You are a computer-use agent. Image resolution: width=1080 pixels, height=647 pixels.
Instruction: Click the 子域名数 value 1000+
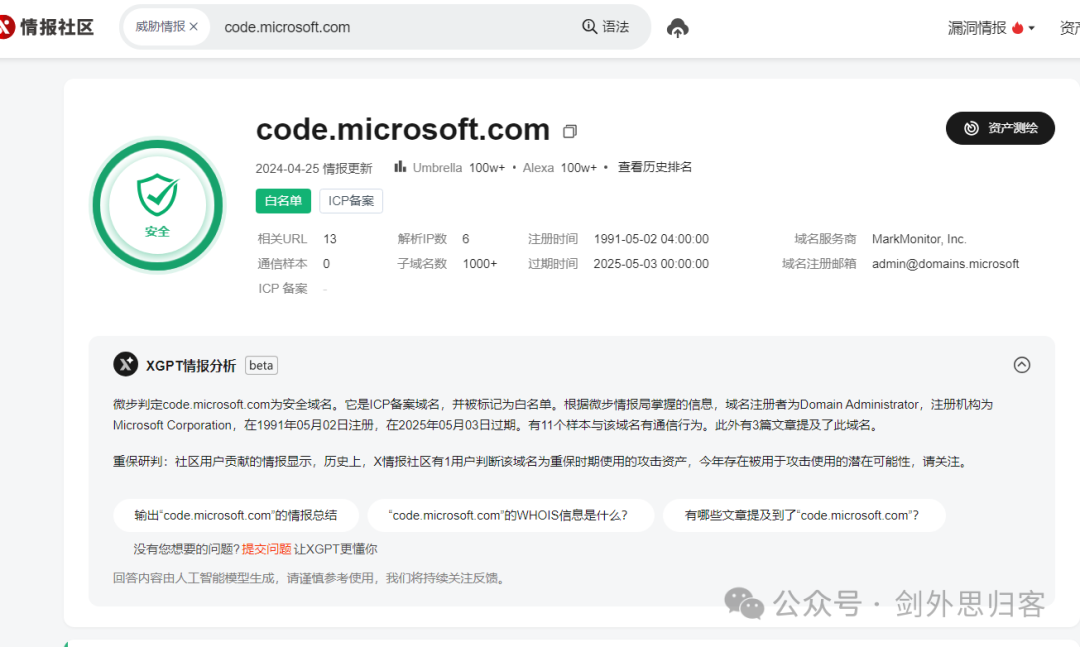pyautogui.click(x=479, y=264)
